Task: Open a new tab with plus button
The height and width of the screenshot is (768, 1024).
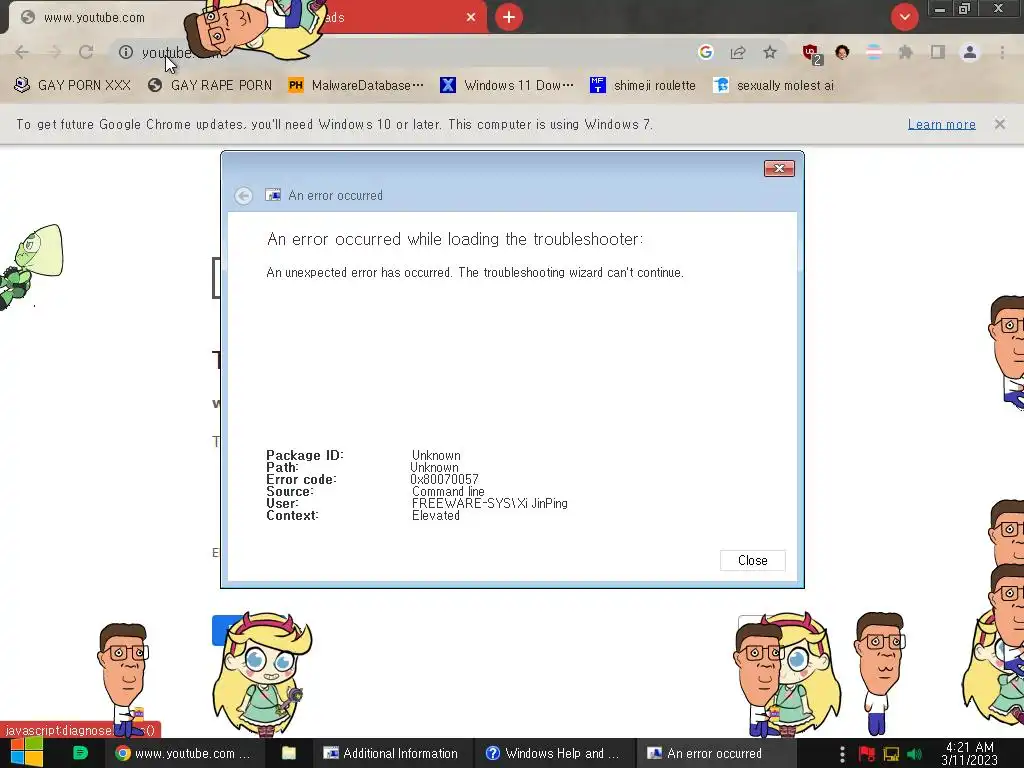Action: 509,17
